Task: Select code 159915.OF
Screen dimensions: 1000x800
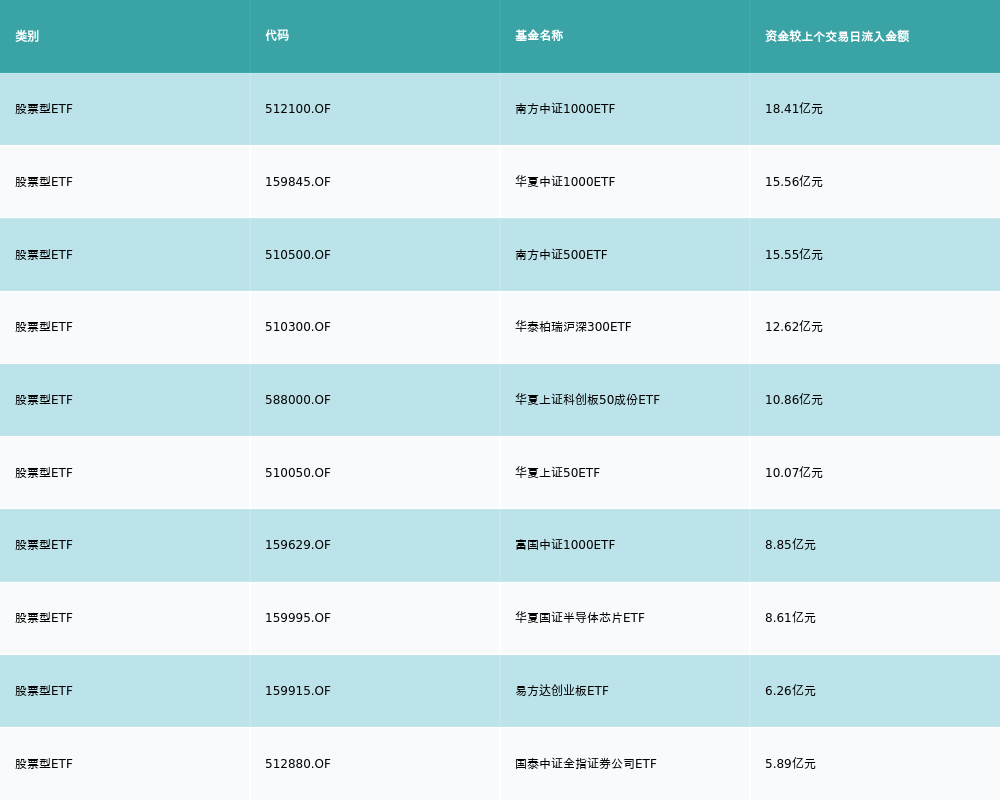Action: pyautogui.click(x=298, y=691)
